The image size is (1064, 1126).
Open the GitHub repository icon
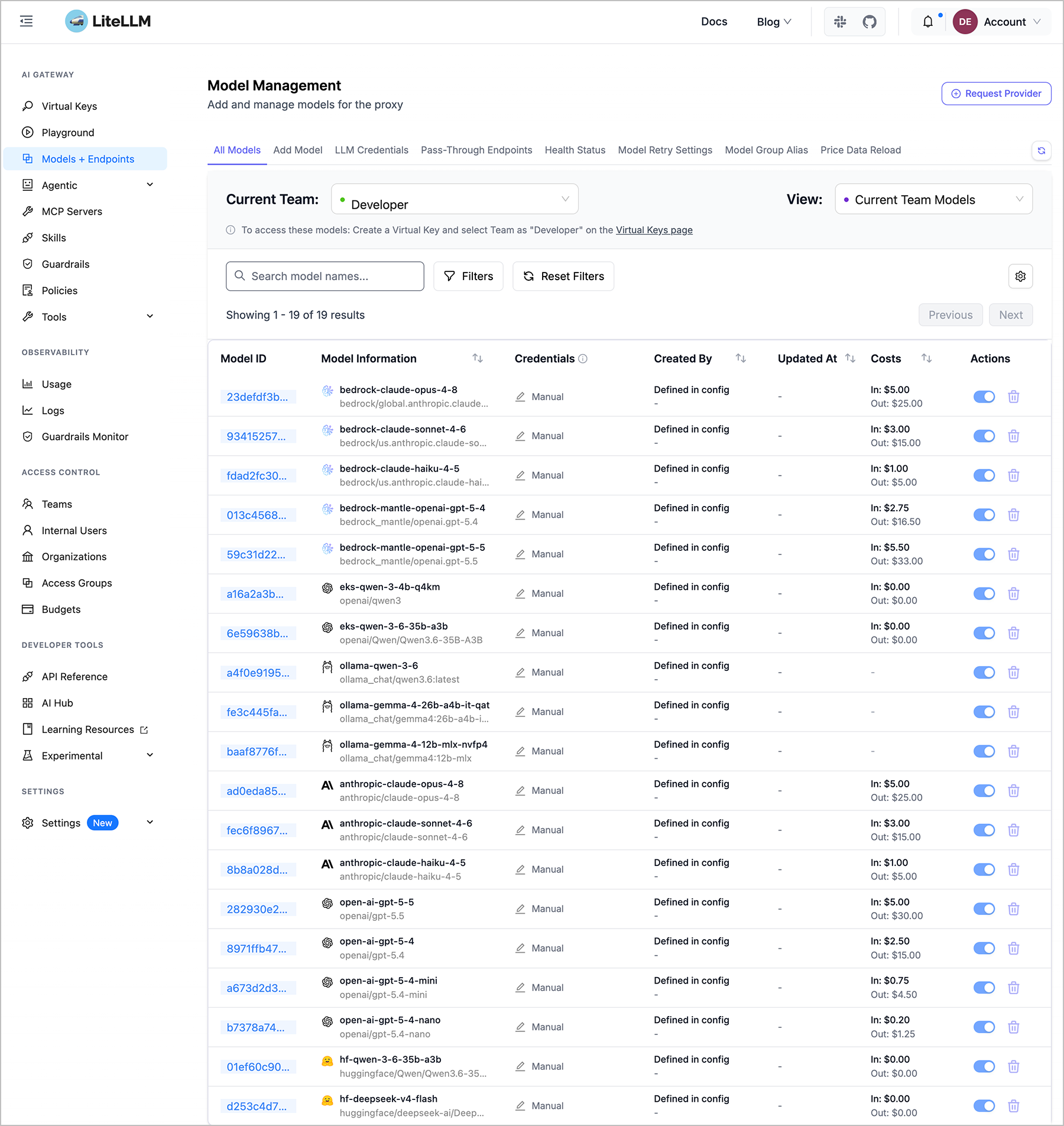tap(870, 22)
